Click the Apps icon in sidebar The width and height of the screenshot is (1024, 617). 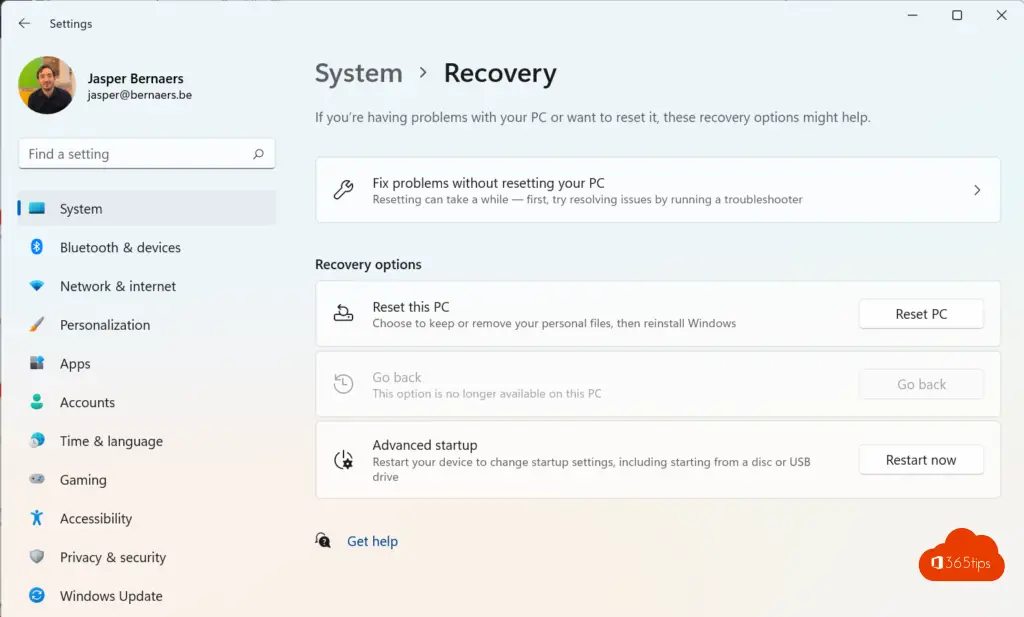click(37, 362)
